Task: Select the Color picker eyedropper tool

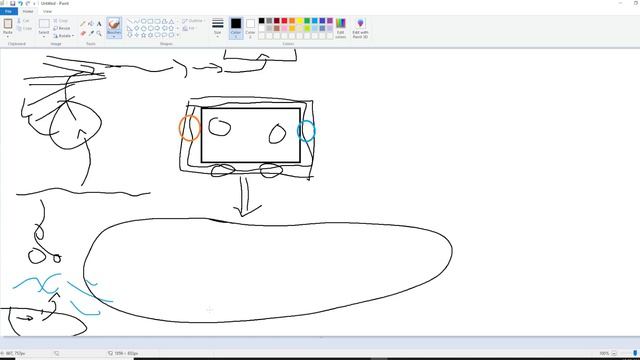Action: (91, 33)
